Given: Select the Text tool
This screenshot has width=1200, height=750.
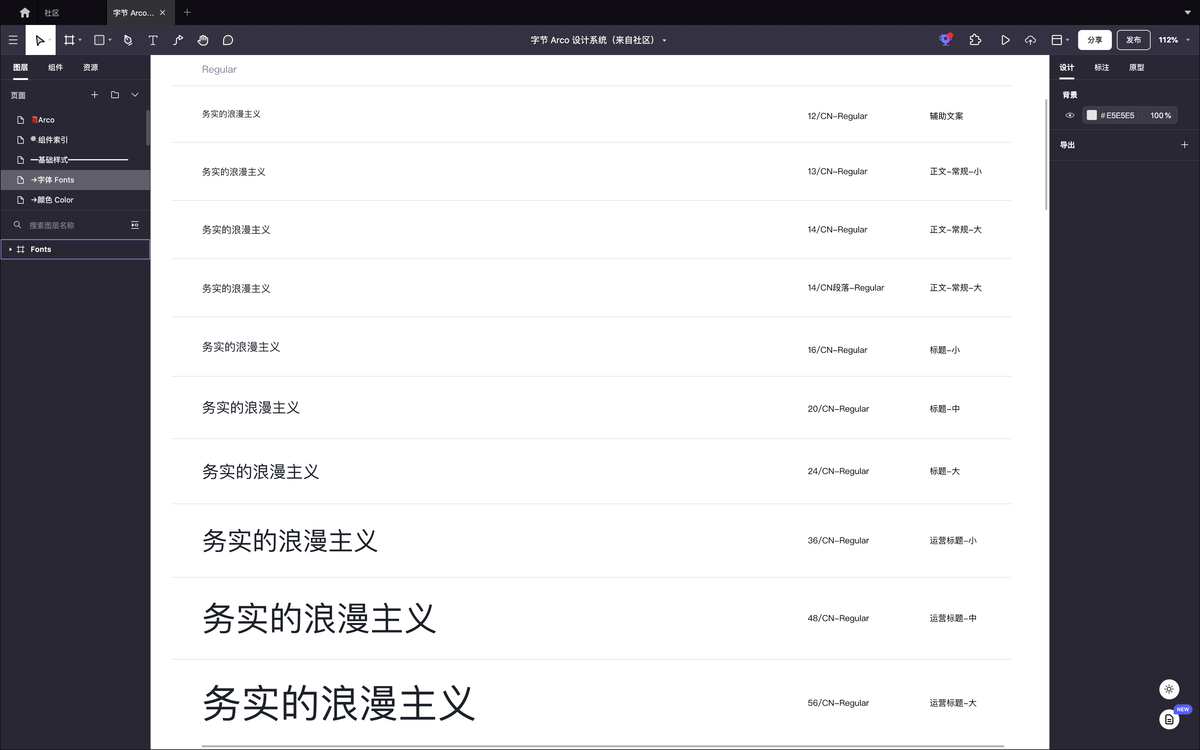Looking at the screenshot, I should pos(153,40).
